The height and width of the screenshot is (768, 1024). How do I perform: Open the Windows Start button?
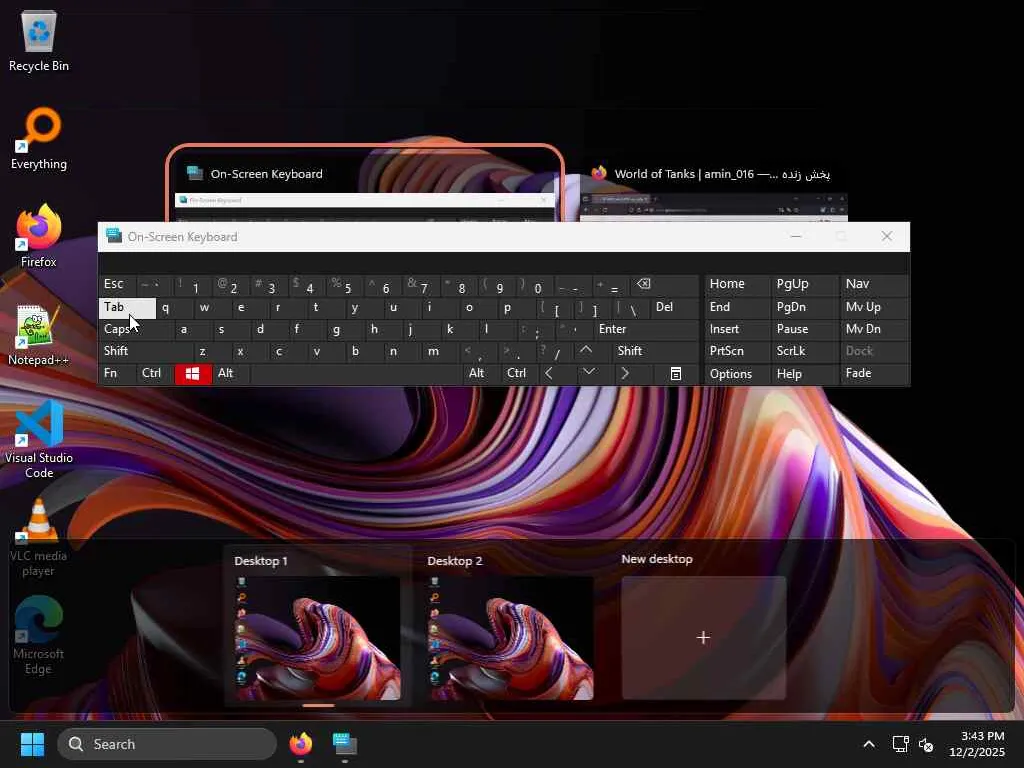32,744
